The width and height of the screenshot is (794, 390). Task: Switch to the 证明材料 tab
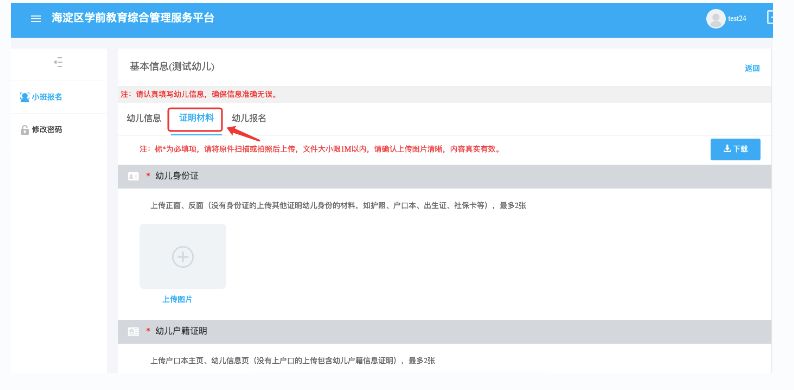(x=196, y=119)
